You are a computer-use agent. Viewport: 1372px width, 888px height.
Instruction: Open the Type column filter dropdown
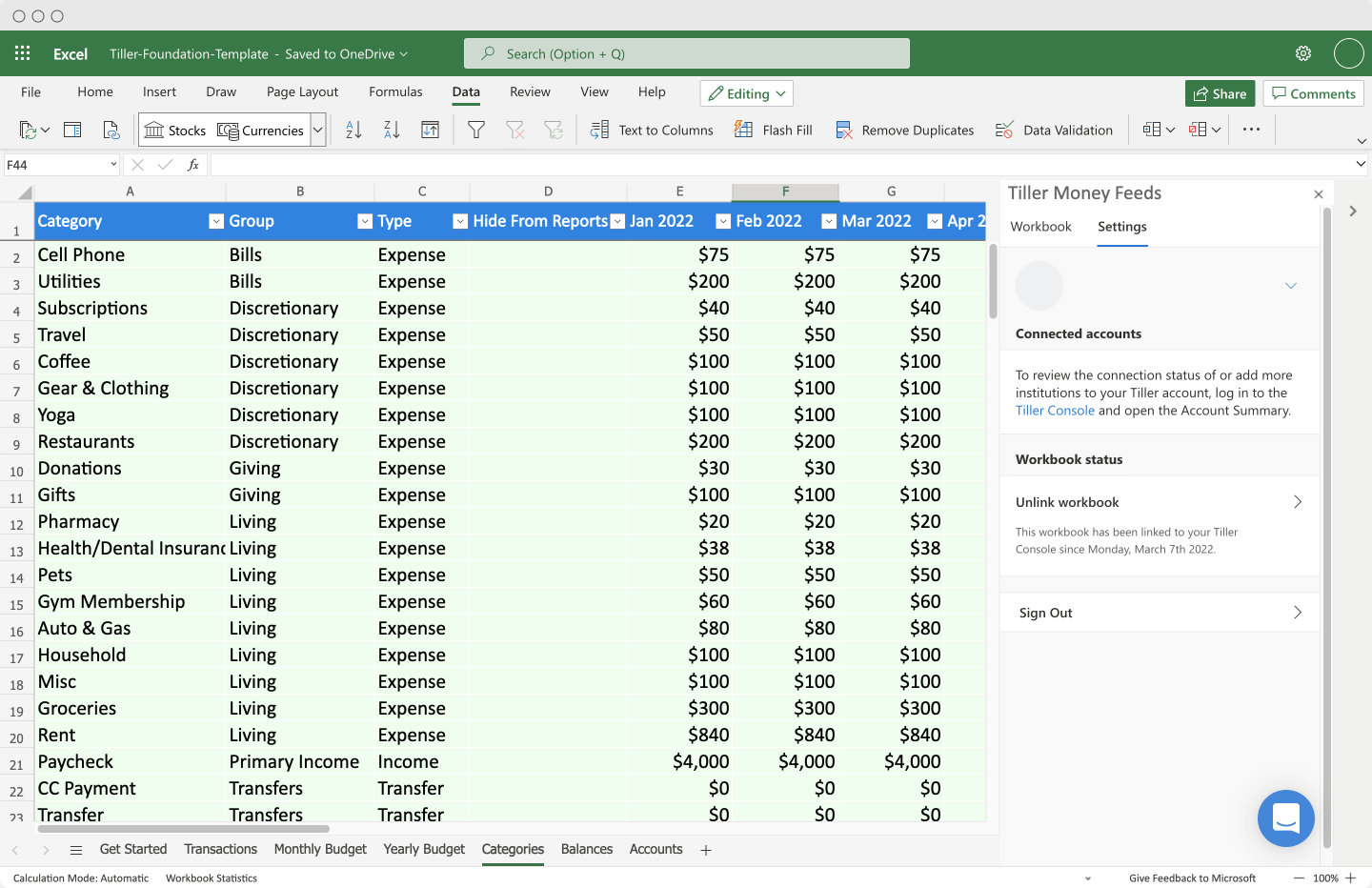[460, 221]
